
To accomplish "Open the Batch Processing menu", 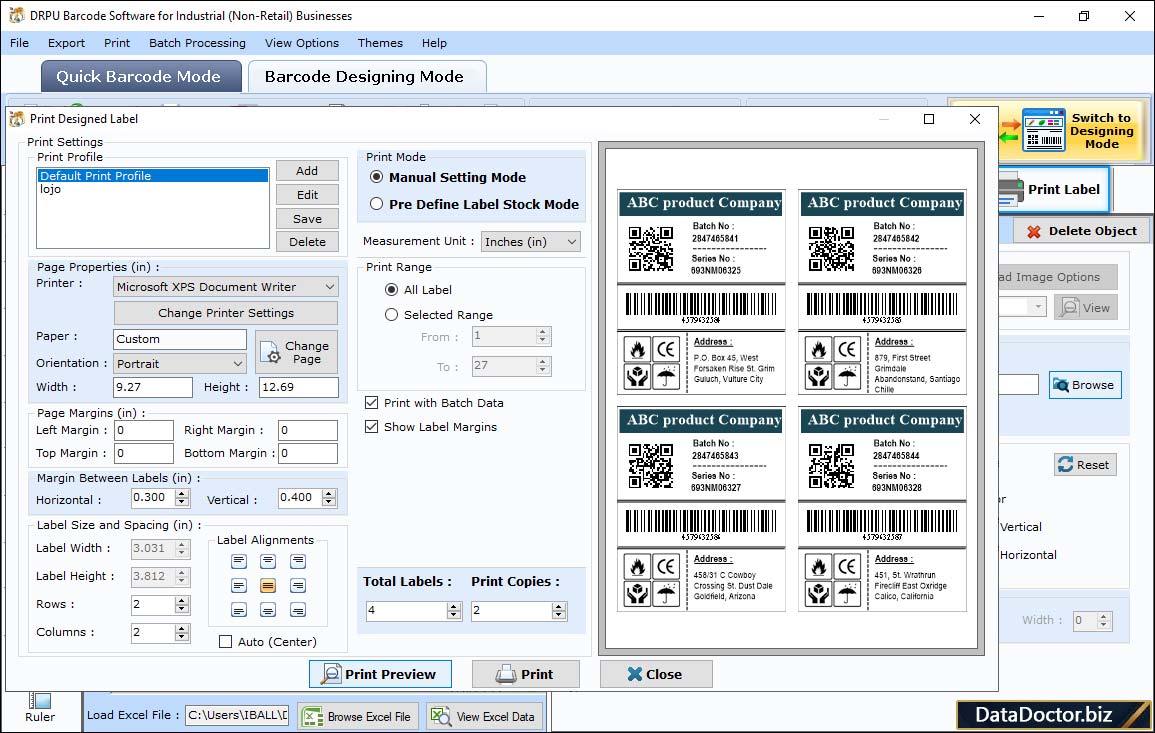I will pos(197,43).
